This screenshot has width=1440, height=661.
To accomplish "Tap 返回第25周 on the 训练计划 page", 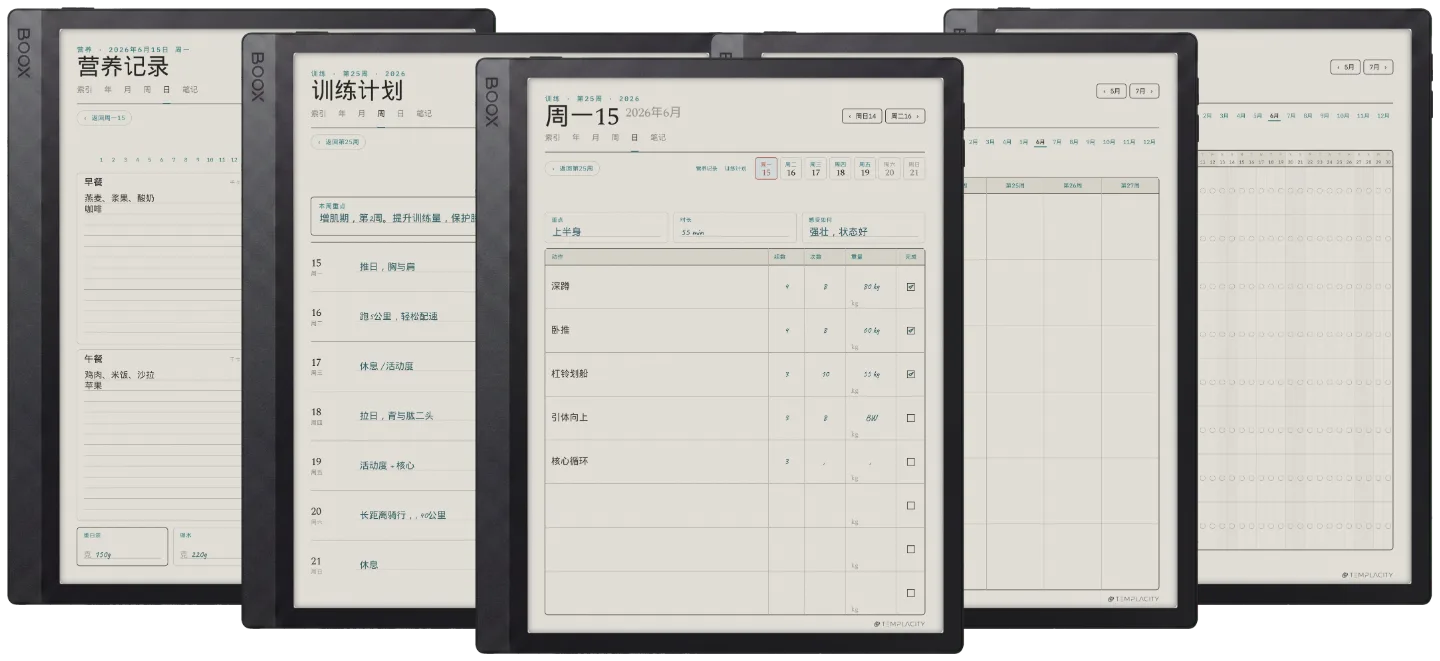I will click(338, 142).
